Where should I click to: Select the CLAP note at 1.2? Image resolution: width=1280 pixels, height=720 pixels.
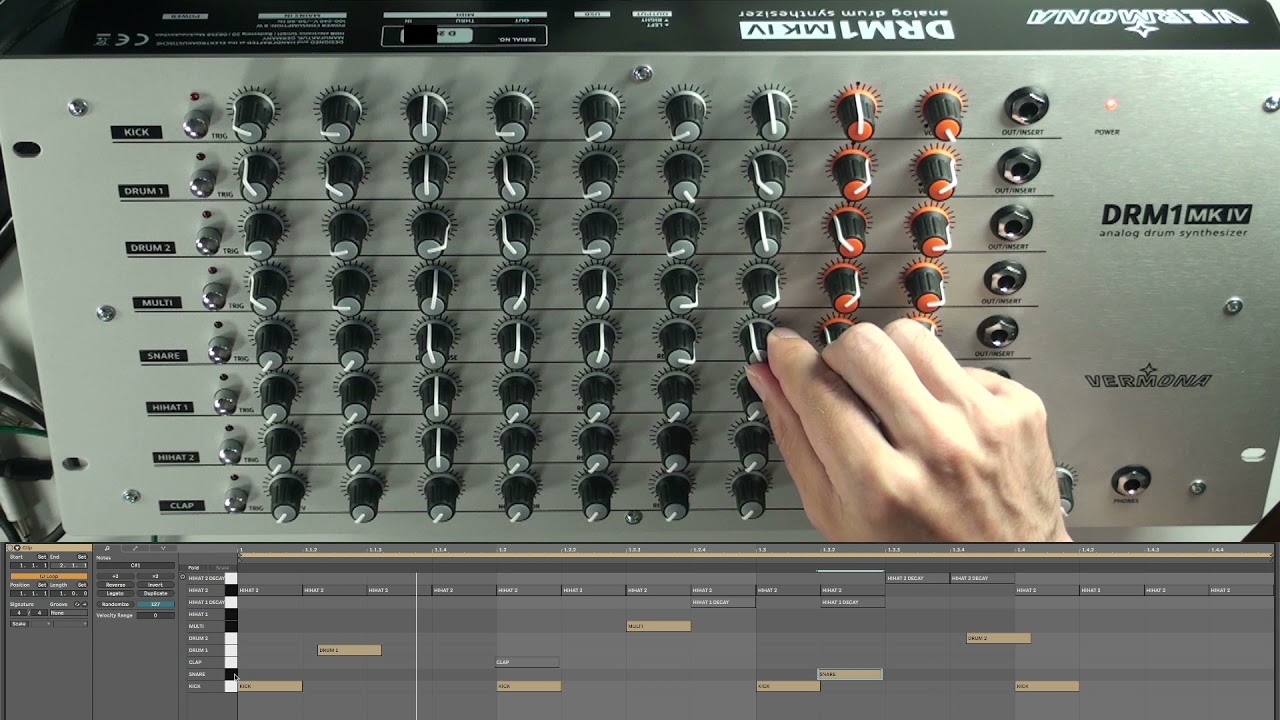pyautogui.click(x=528, y=662)
